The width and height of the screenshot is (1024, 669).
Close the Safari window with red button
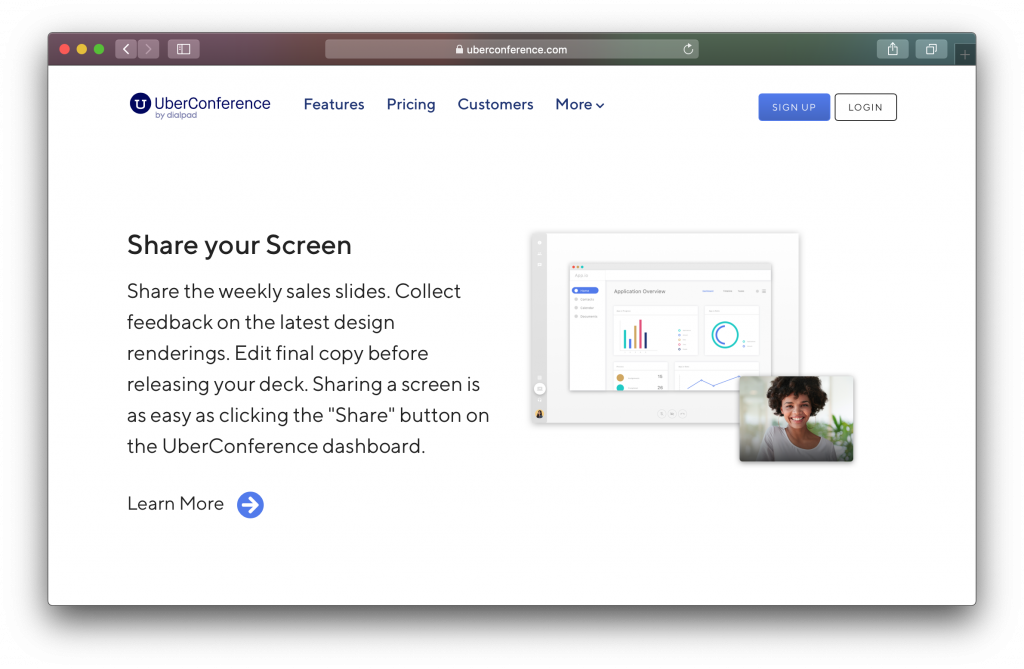click(64, 49)
